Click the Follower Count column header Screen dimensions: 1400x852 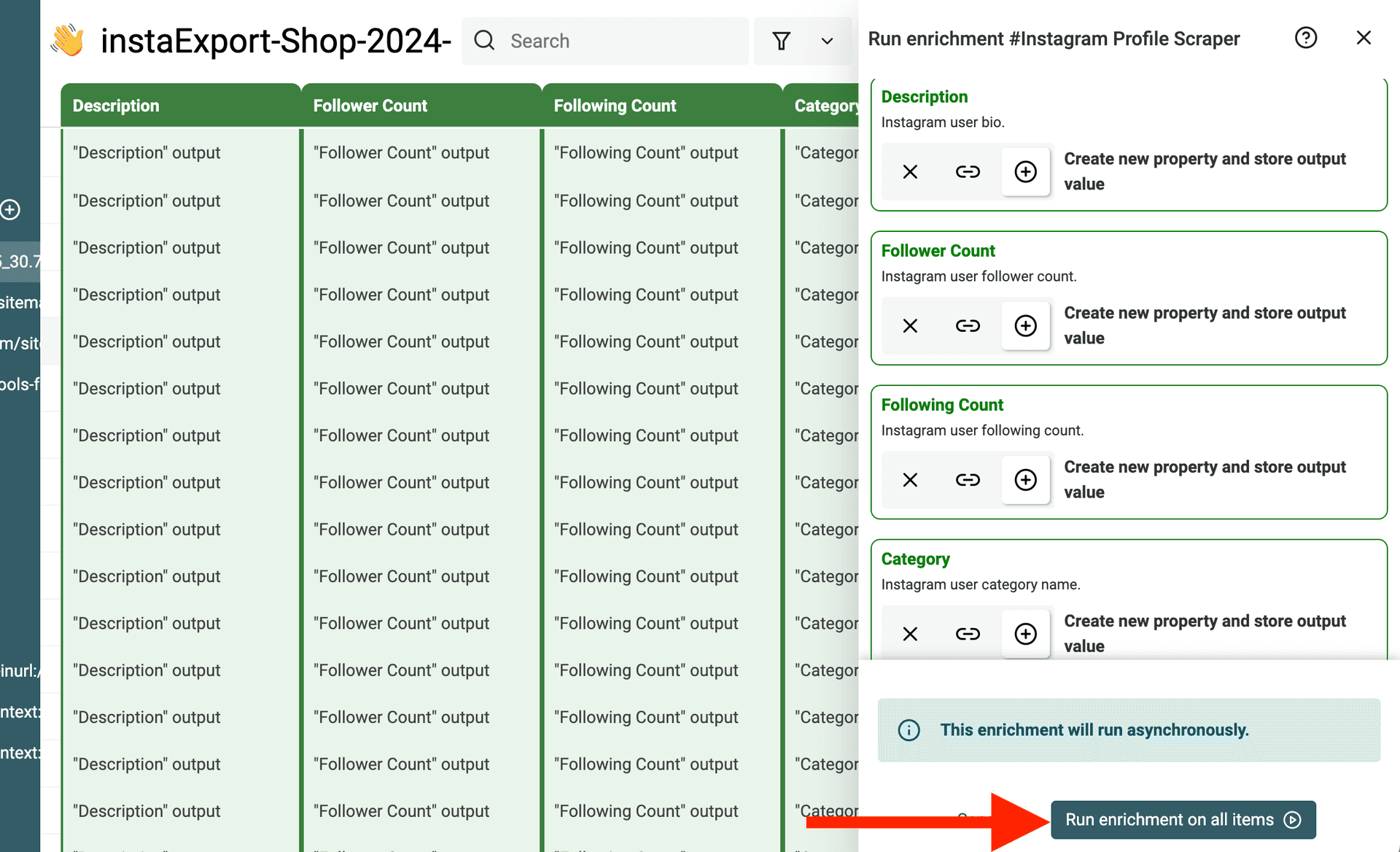coord(370,106)
